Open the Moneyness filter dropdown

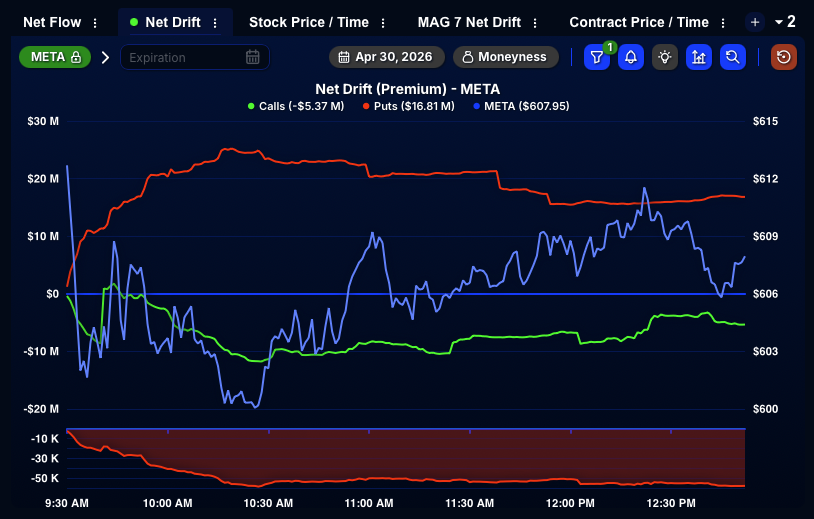click(x=506, y=57)
